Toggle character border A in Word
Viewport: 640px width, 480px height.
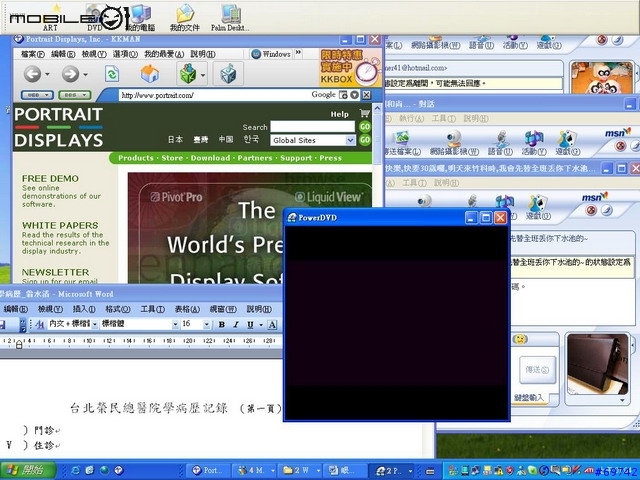coord(272,324)
